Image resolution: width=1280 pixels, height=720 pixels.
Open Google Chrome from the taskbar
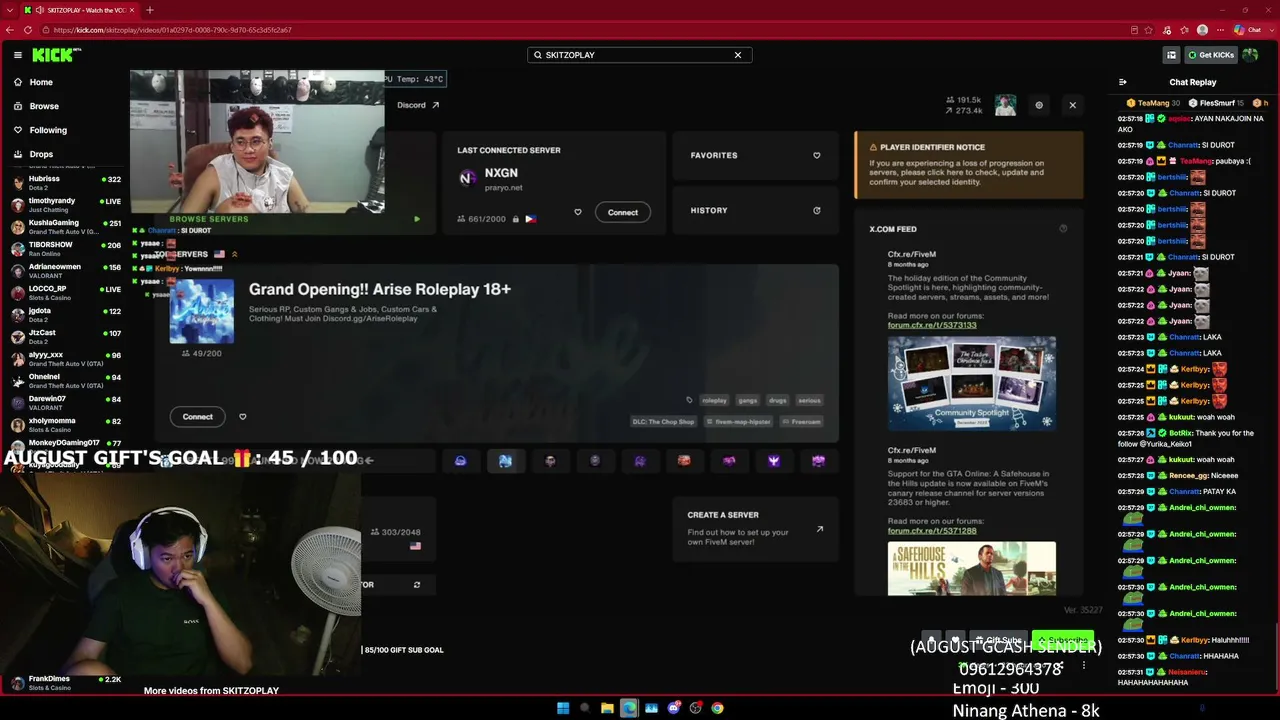pos(717,708)
